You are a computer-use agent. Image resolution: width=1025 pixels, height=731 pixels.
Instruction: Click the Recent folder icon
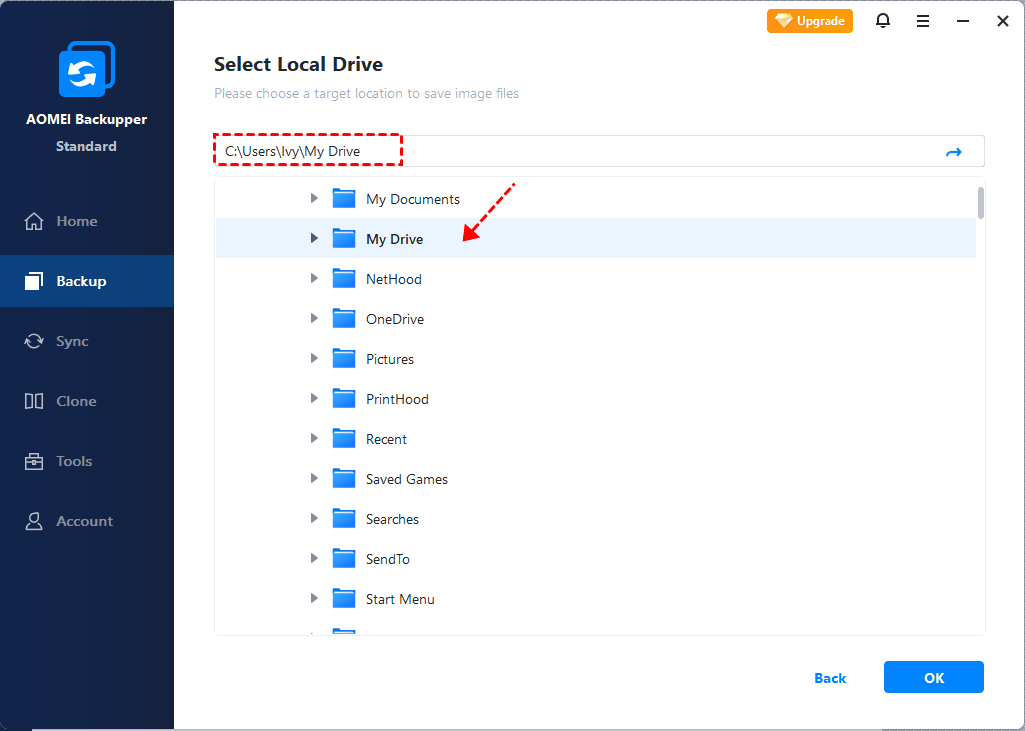344,439
